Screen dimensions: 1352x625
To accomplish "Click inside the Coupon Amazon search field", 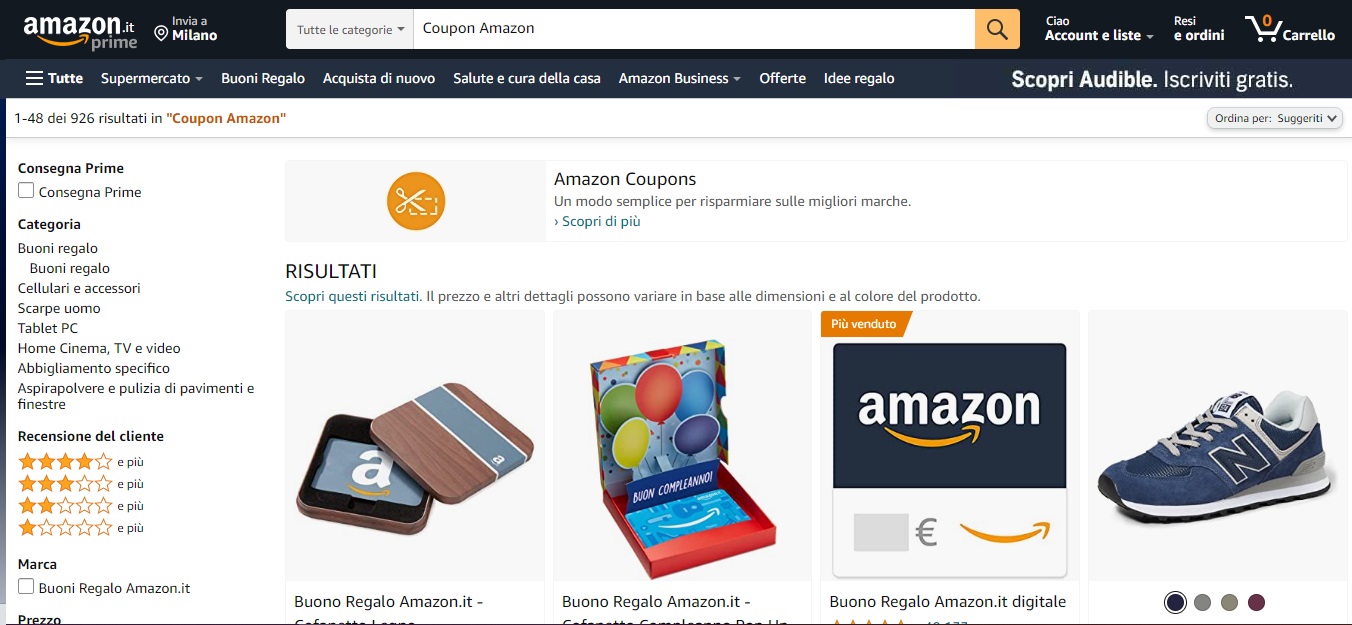I will 694,29.
